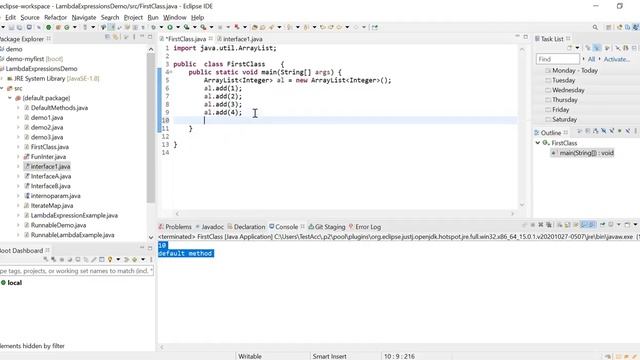Click the New Task icon in Task List
This screenshot has height=360, width=640.
click(x=570, y=48)
